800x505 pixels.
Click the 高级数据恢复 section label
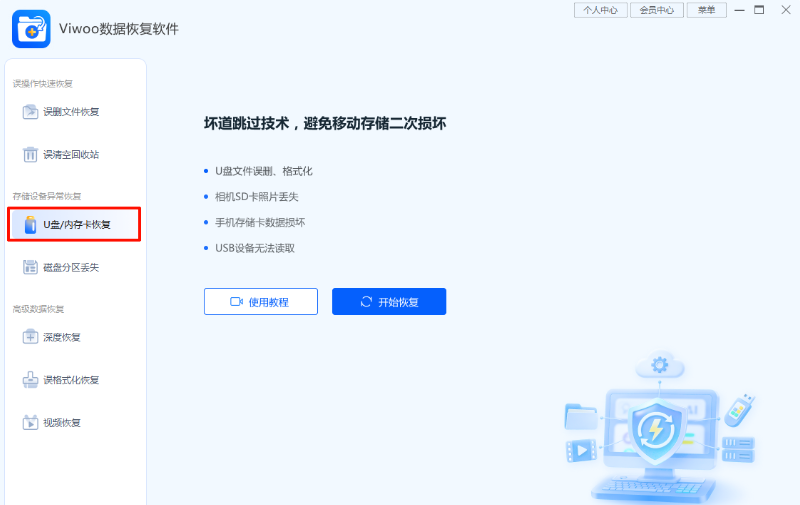(38, 309)
